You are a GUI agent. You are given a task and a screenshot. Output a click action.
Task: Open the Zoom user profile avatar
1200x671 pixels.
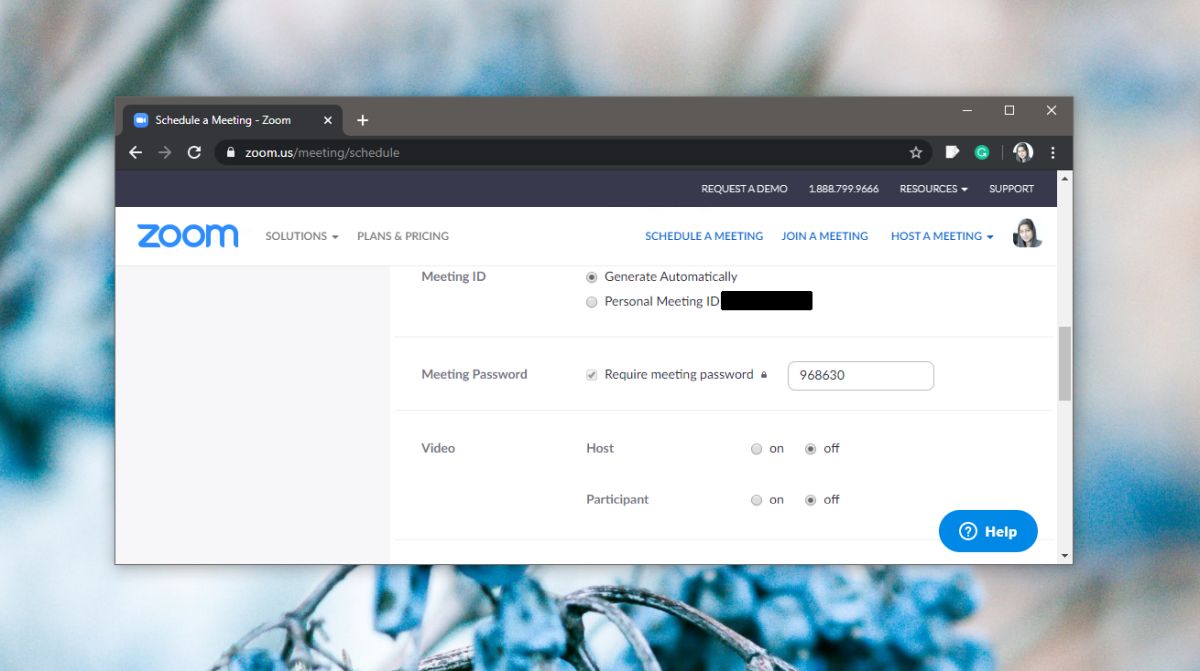[x=1027, y=234]
